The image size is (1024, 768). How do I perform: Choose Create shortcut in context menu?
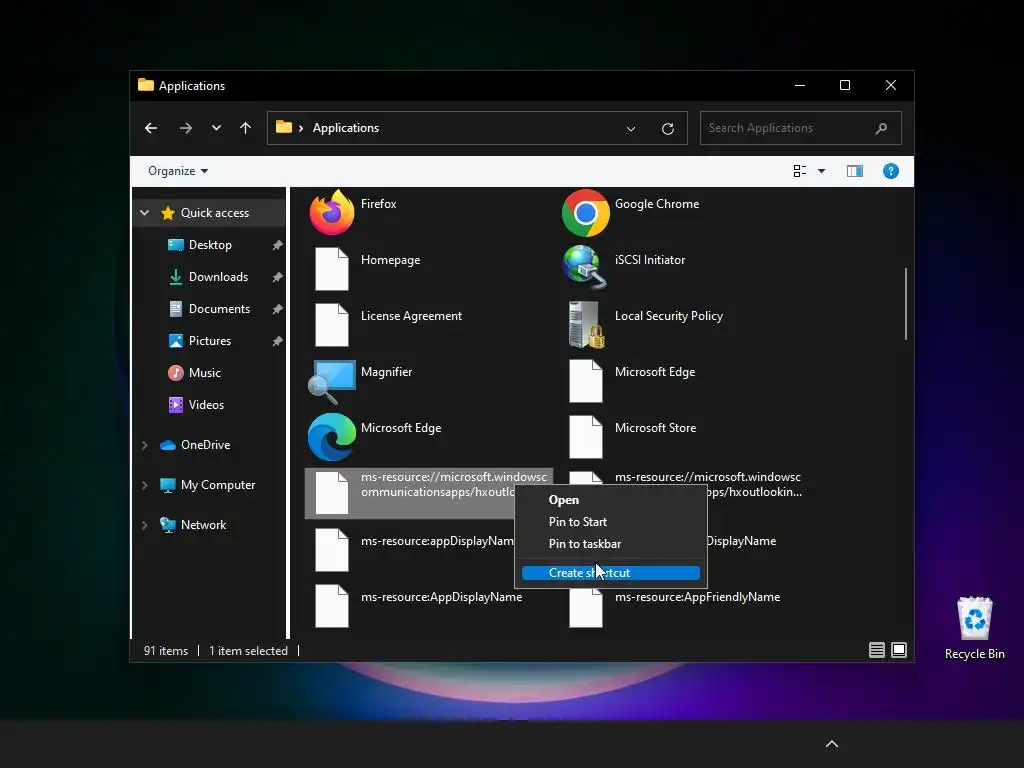[x=611, y=573]
